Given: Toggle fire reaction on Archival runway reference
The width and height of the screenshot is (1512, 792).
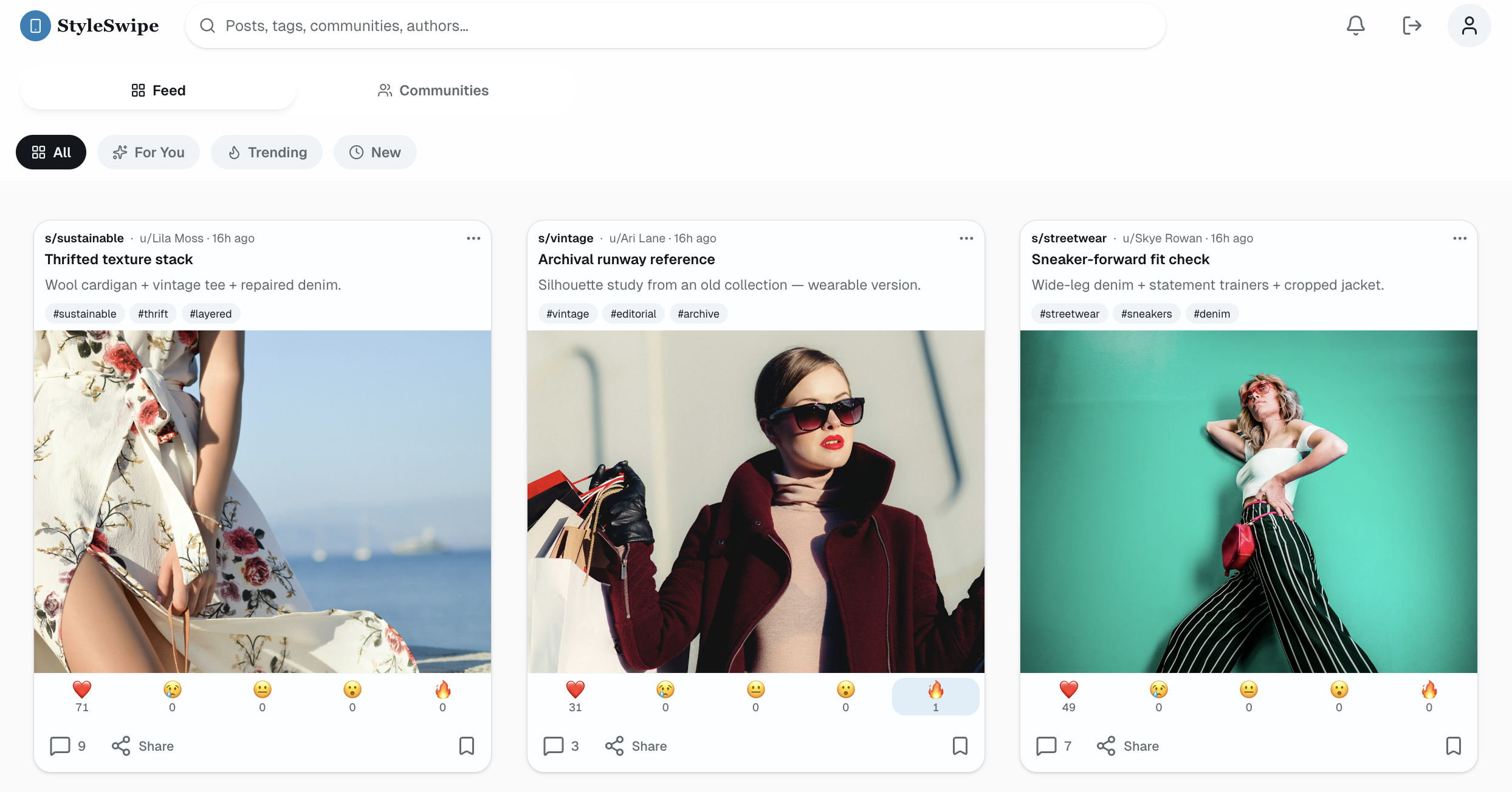Looking at the screenshot, I should coord(935,696).
